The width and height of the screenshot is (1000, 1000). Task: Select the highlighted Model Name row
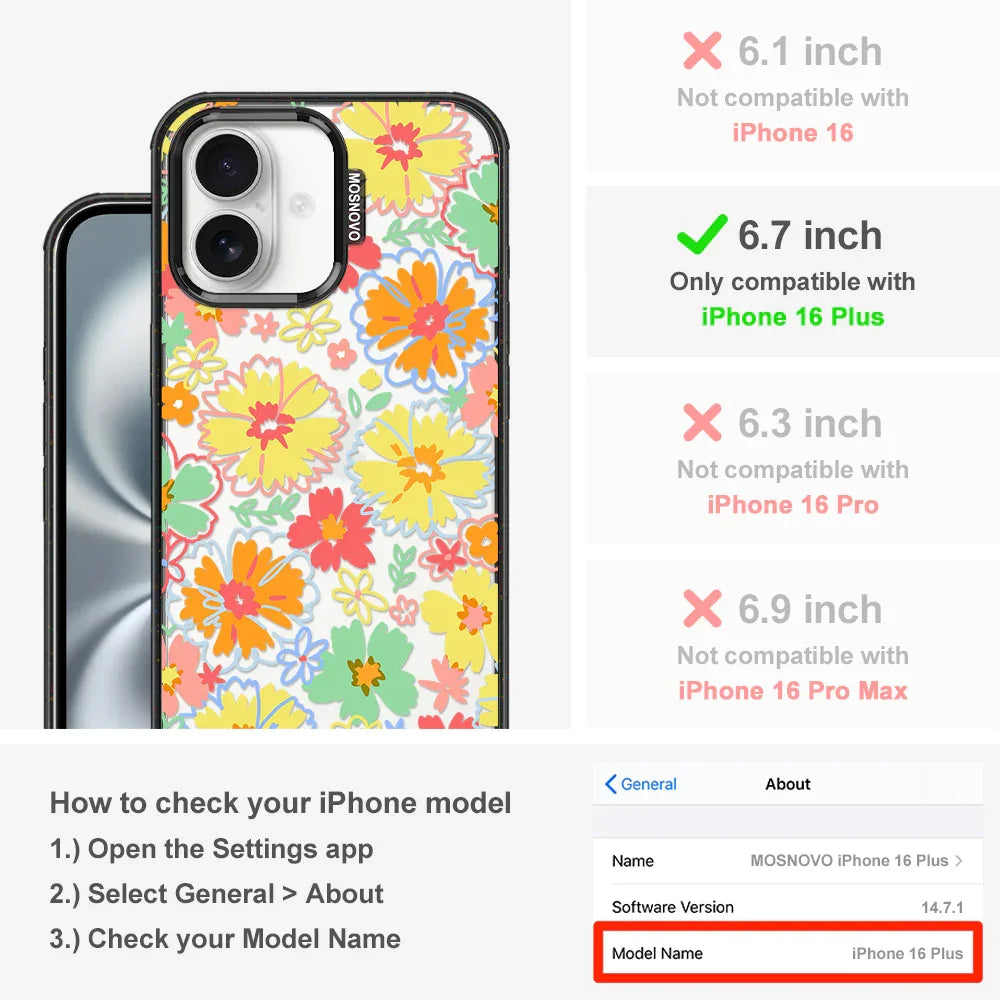point(788,953)
